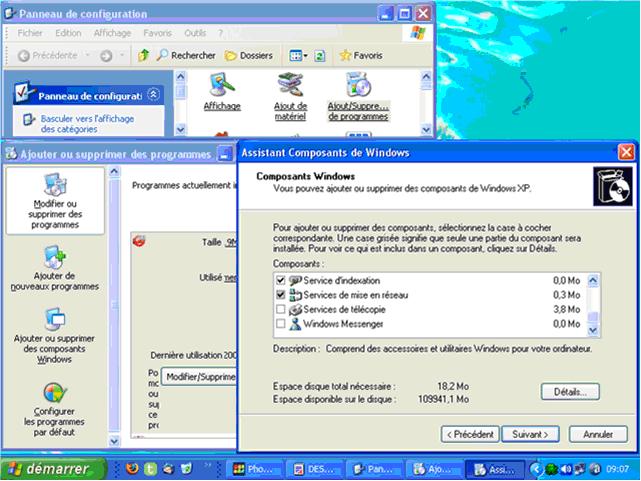Open the Affichage menu
The height and width of the screenshot is (481, 641).
point(112,33)
